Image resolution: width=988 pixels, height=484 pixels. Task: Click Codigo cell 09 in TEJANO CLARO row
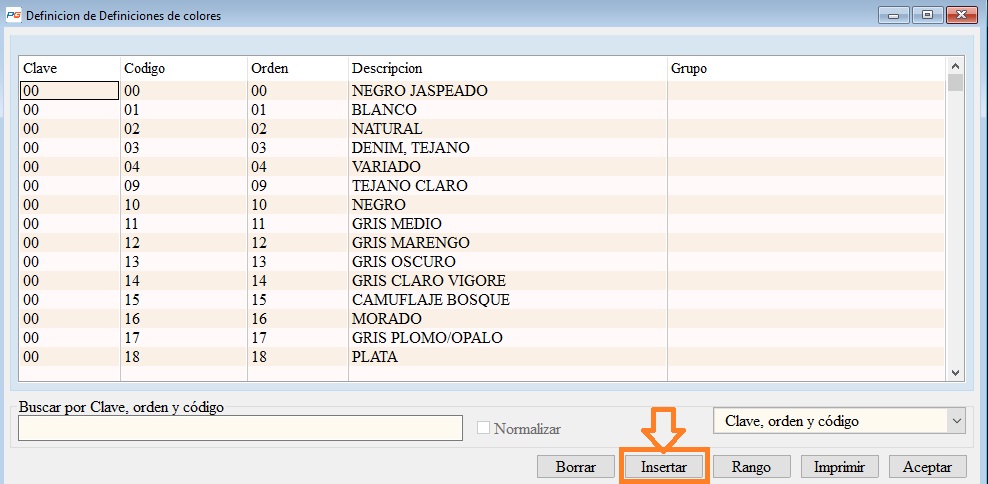point(183,186)
